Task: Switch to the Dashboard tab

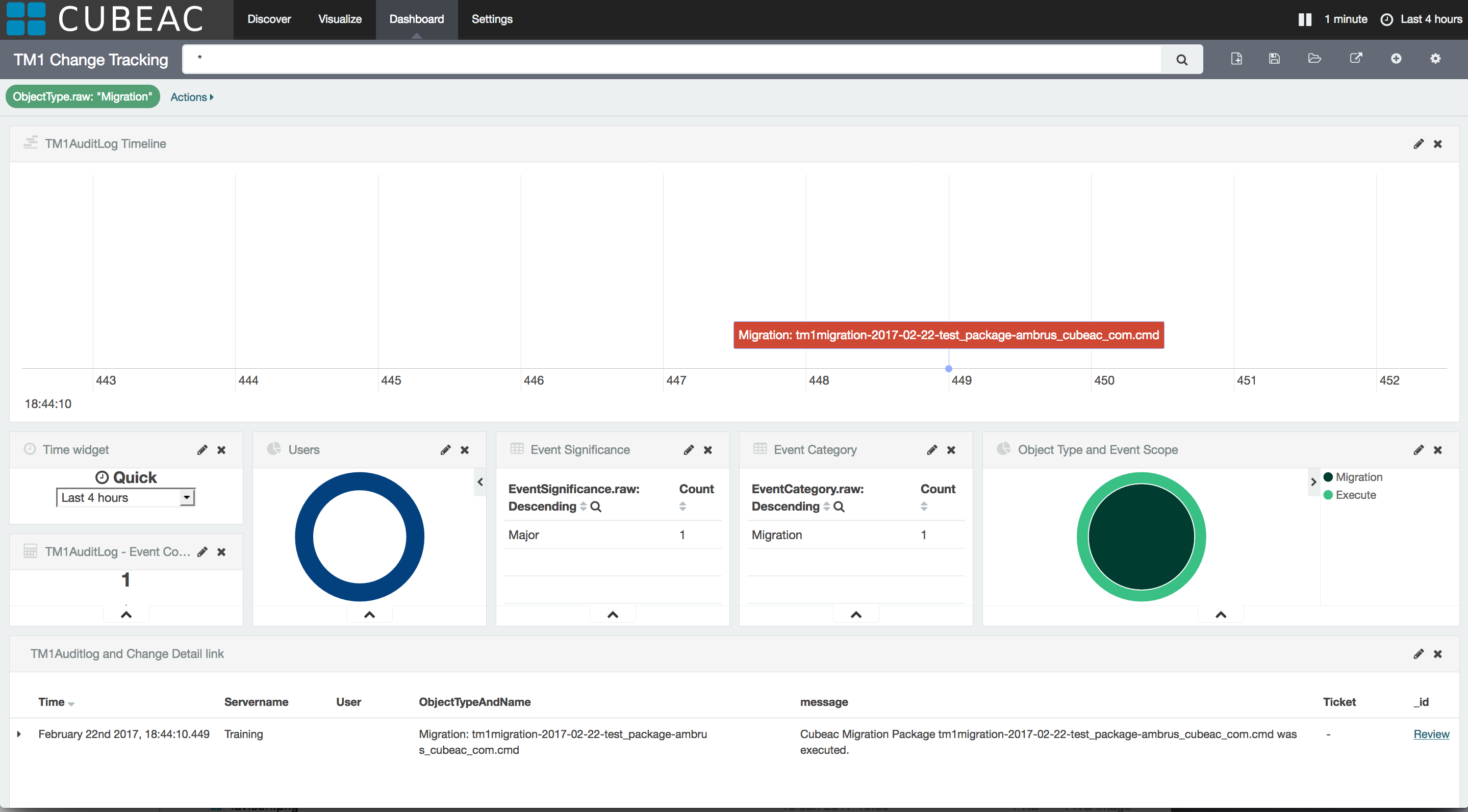Action: coord(417,19)
